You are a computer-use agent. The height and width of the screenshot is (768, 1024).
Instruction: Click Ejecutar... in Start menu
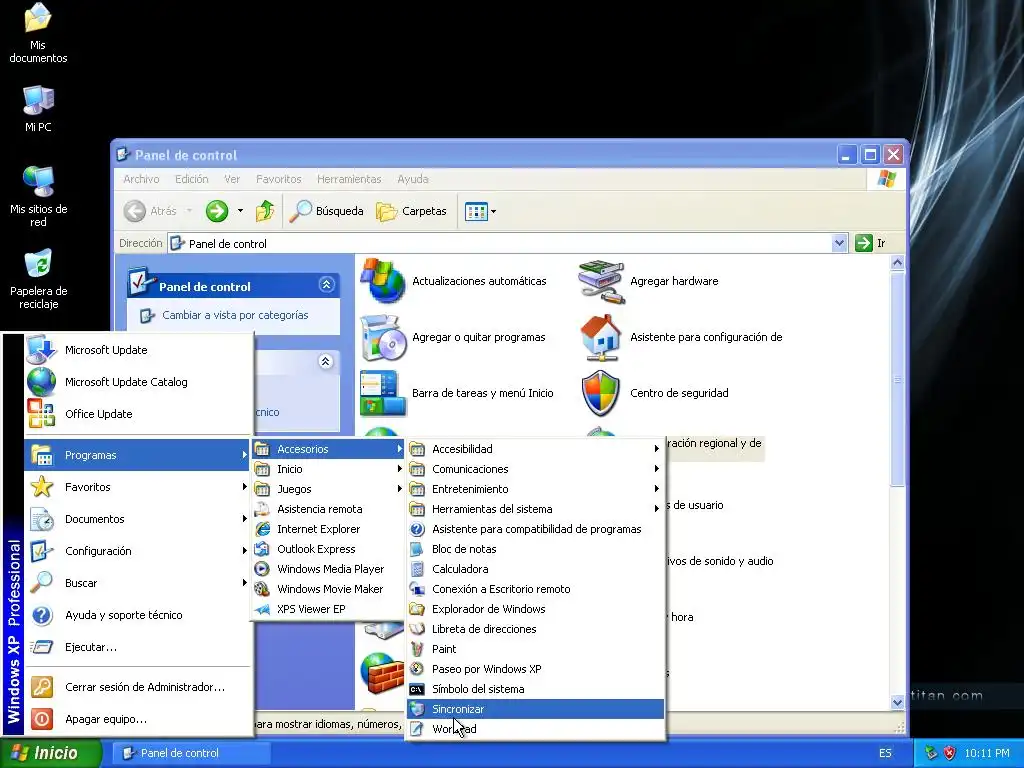tap(138, 647)
